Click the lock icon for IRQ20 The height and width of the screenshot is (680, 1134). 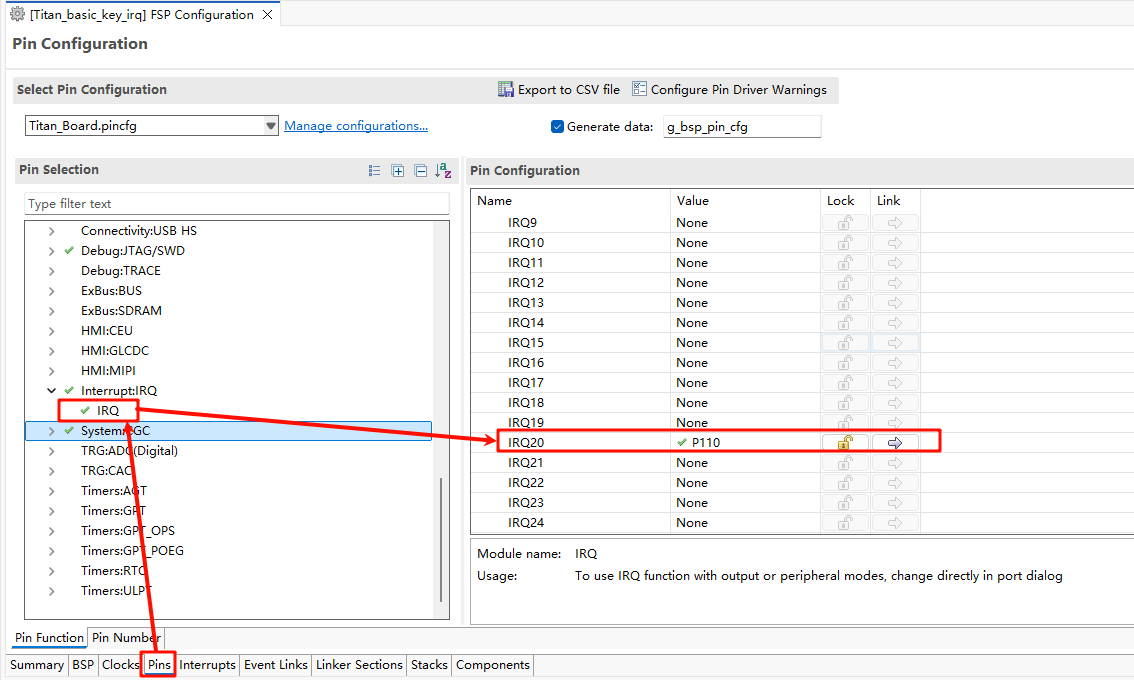pyautogui.click(x=845, y=443)
